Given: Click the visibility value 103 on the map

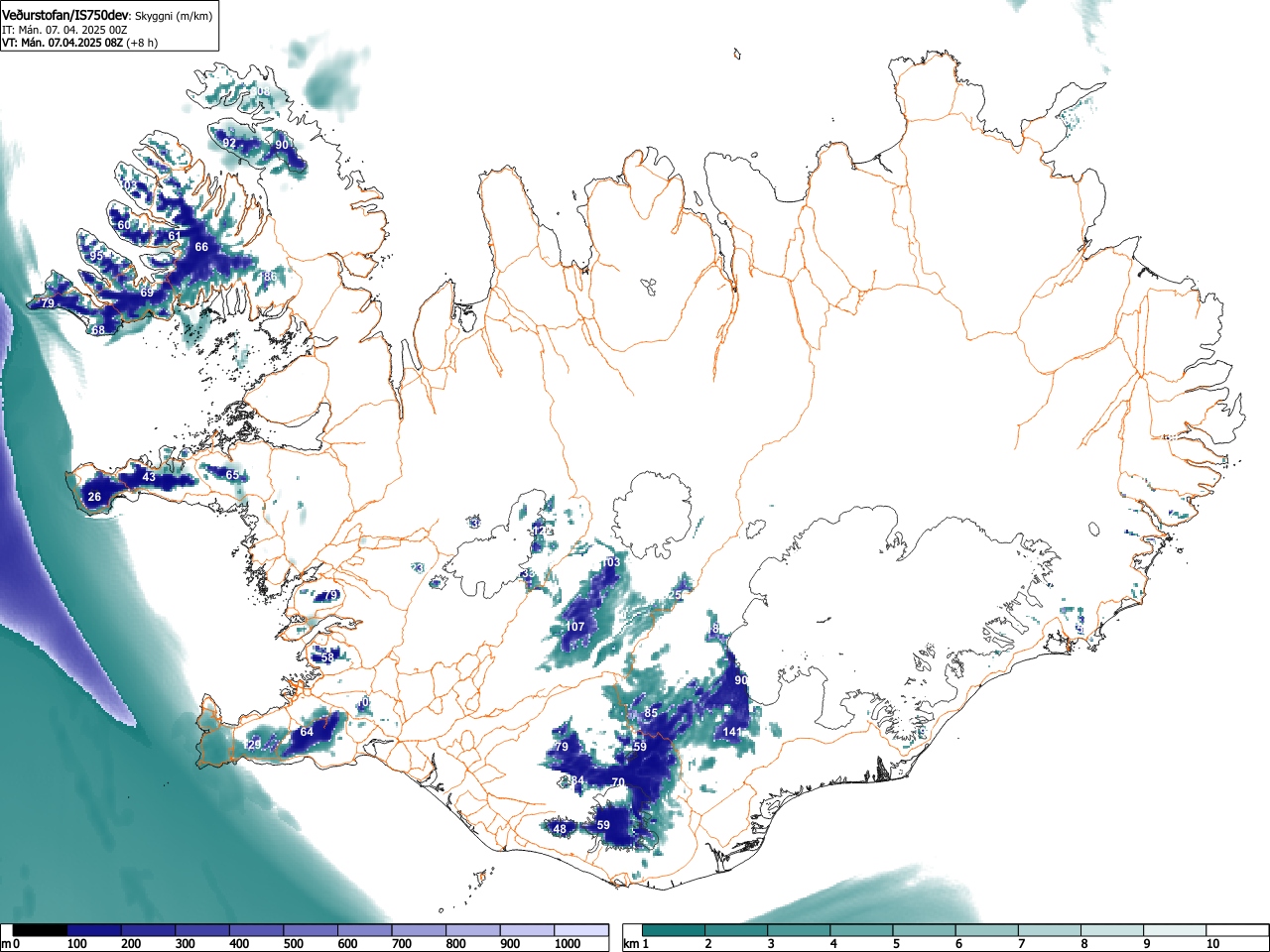Looking at the screenshot, I should coord(610,562).
